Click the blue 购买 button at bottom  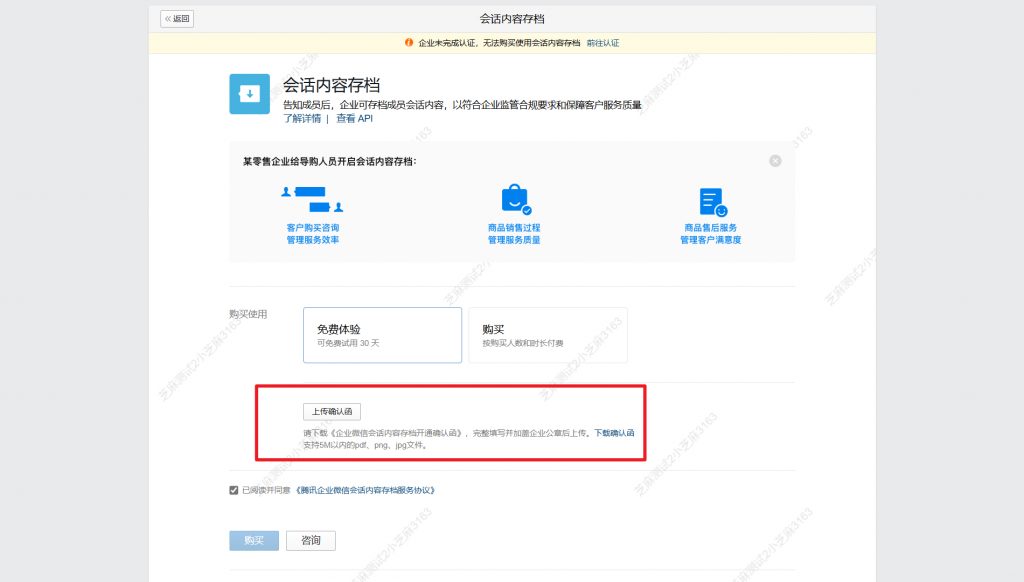tap(254, 541)
